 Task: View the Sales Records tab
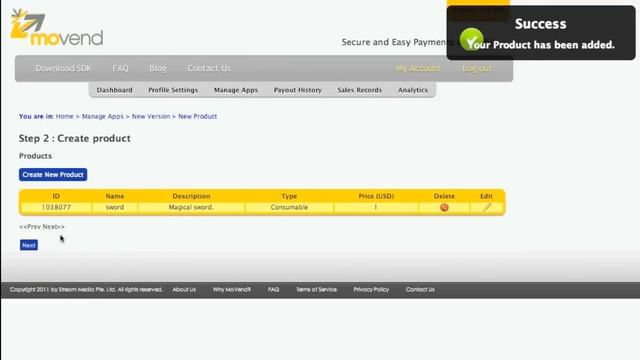coord(360,90)
